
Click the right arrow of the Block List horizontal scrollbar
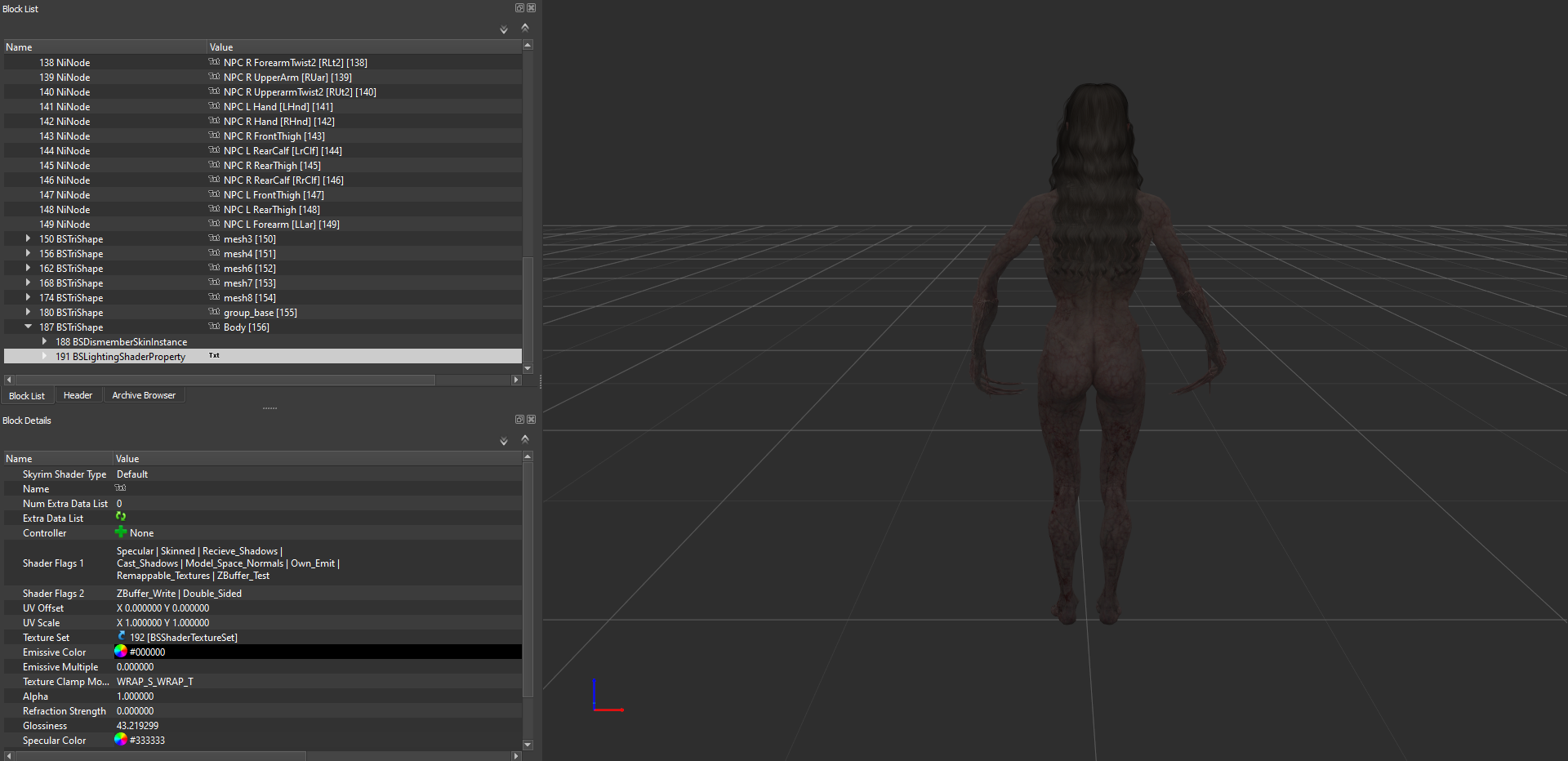coord(516,380)
